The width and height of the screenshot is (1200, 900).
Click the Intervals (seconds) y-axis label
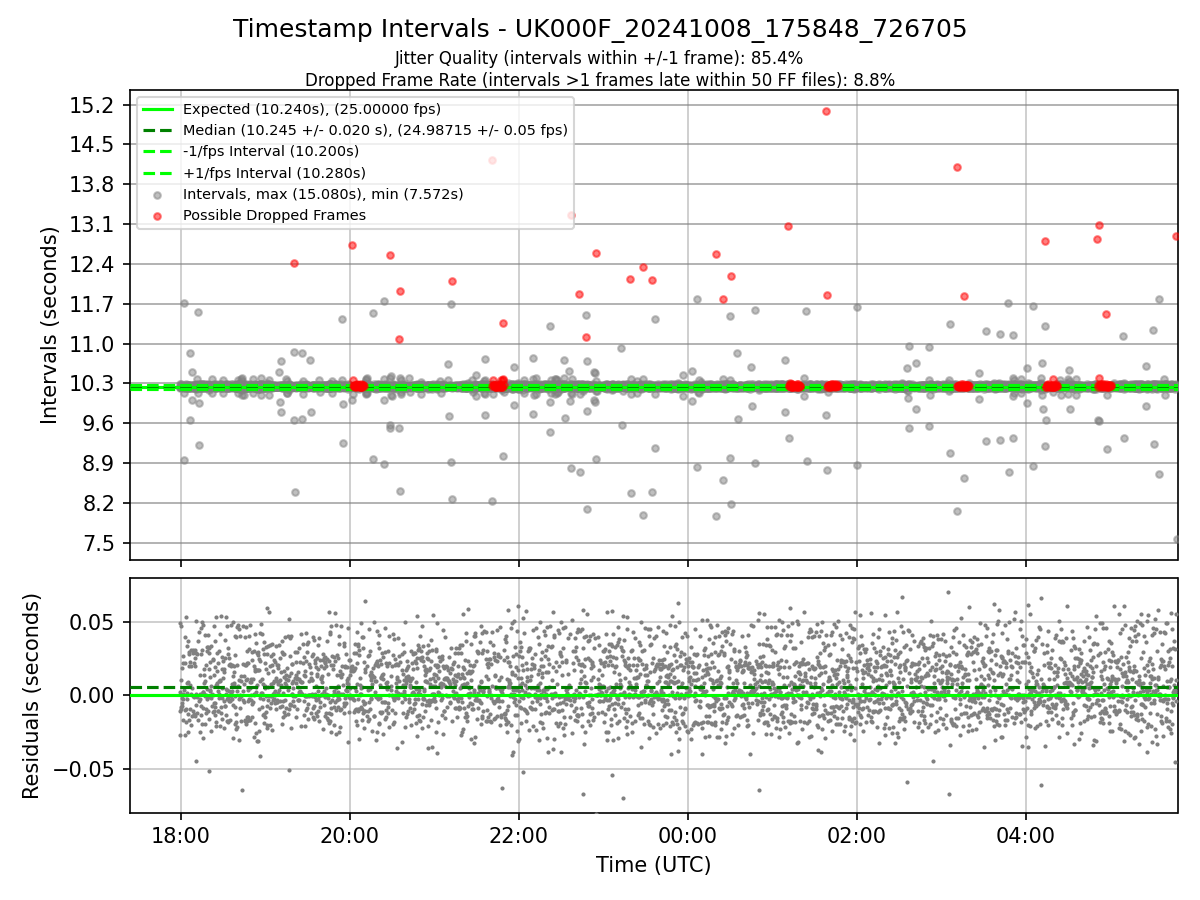coord(50,325)
